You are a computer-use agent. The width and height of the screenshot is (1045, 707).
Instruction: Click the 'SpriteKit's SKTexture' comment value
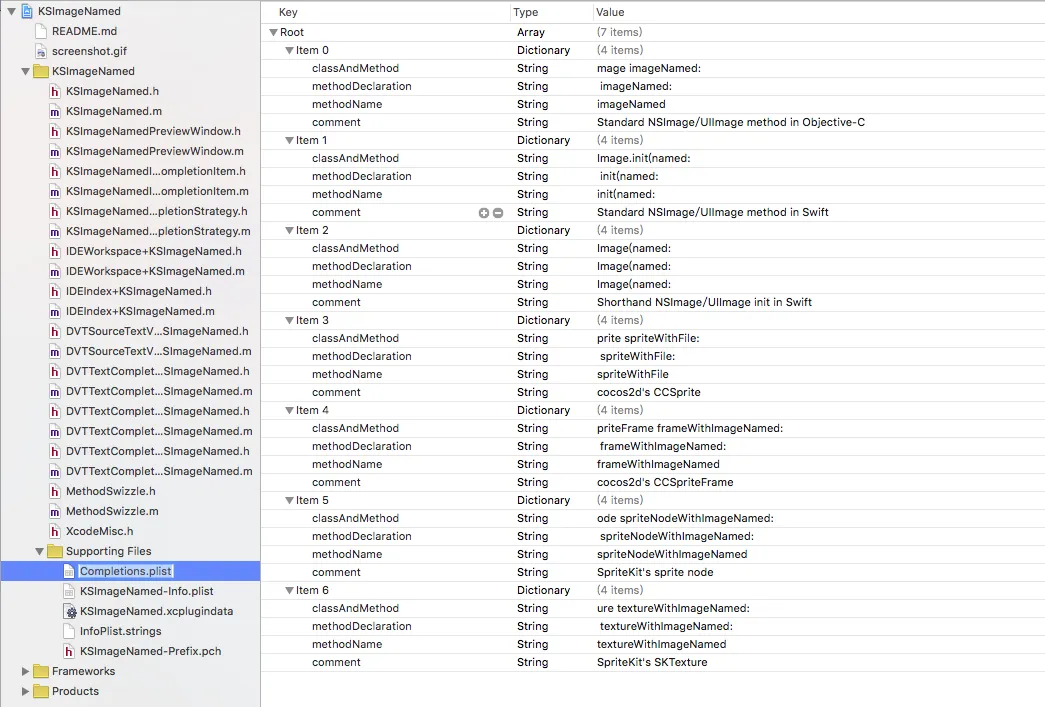point(652,662)
